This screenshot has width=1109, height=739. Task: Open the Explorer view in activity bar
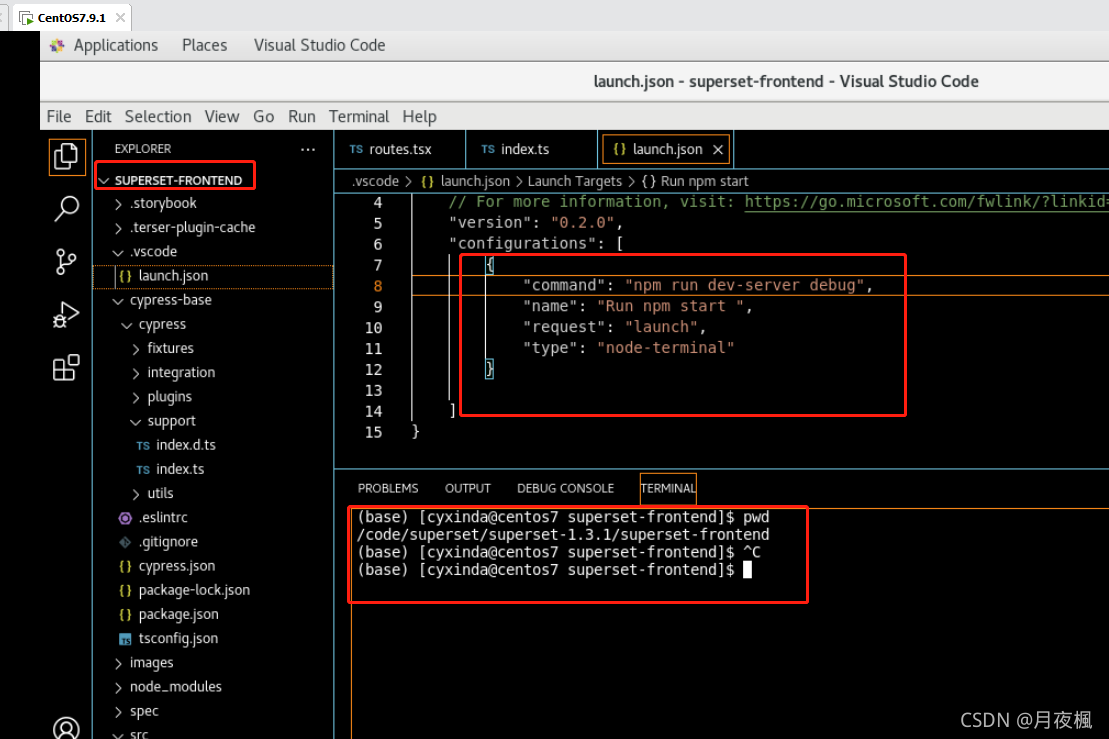[66, 156]
